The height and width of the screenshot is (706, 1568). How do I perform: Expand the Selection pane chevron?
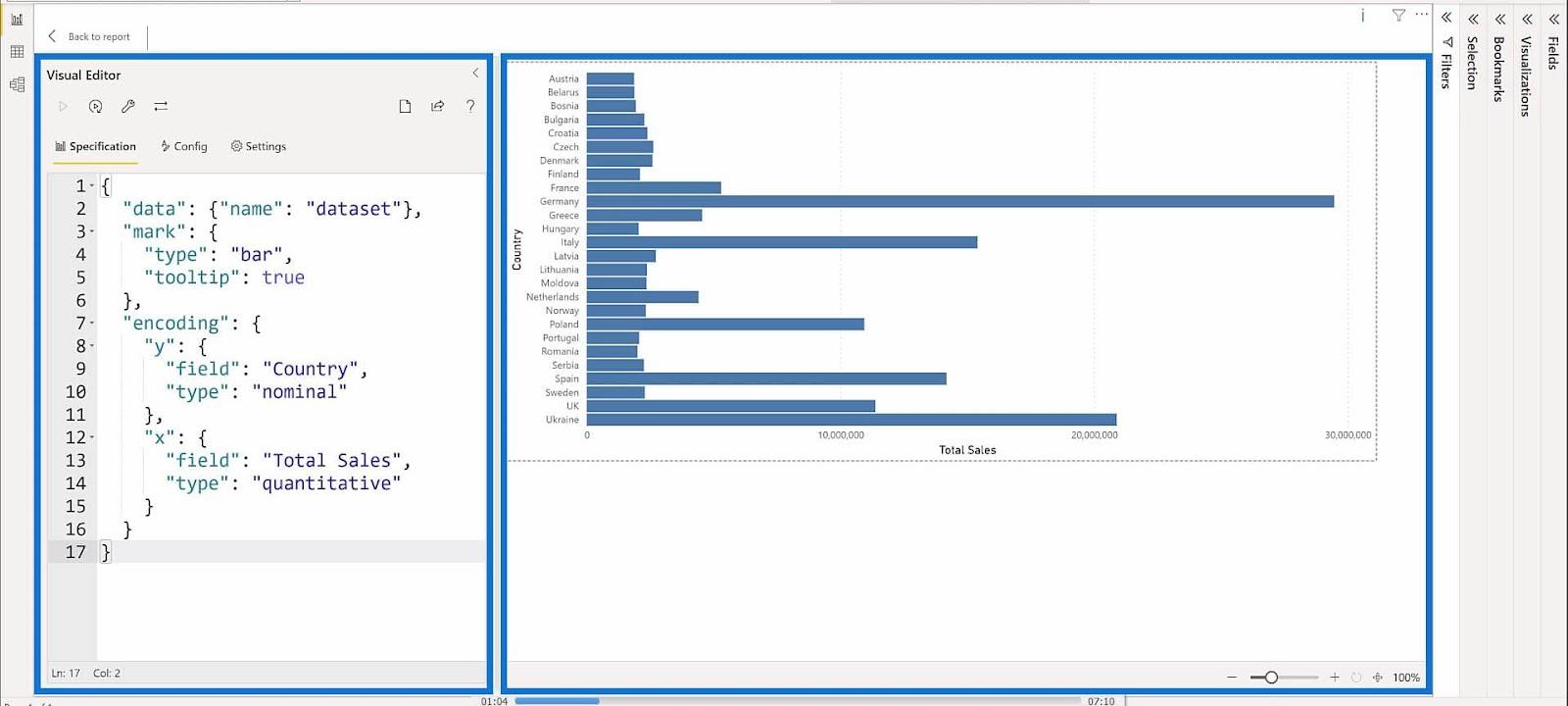point(1473,19)
